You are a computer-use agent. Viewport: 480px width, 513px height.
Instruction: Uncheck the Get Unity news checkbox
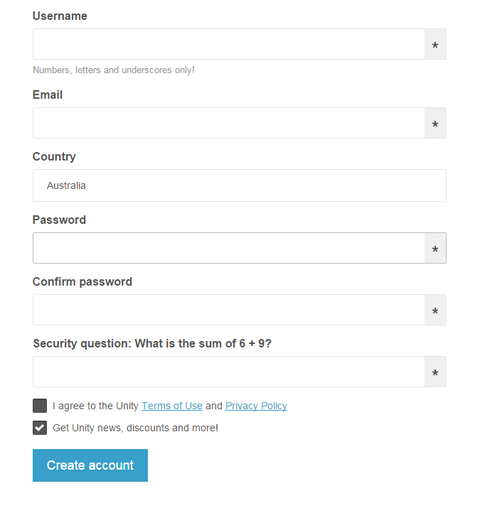(40, 428)
